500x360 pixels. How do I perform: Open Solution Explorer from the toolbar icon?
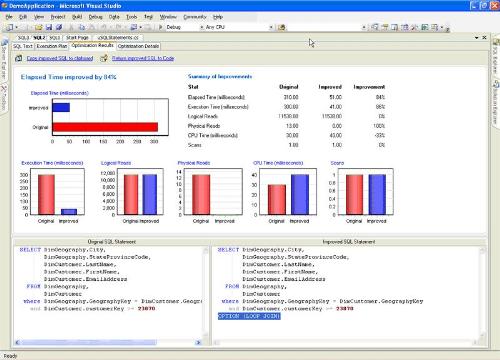pos(374,27)
